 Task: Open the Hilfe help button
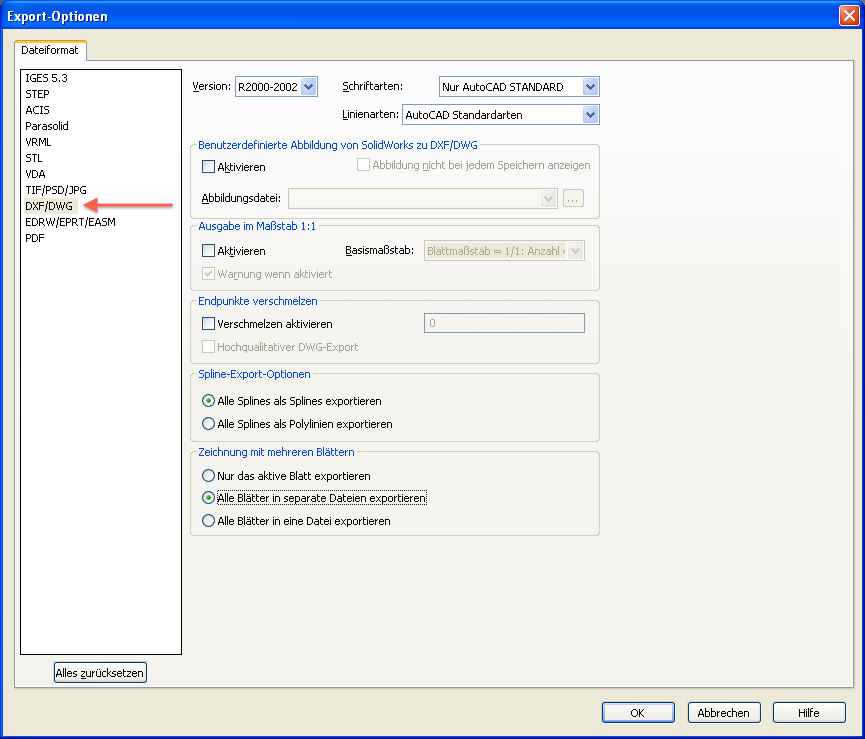[x=809, y=713]
